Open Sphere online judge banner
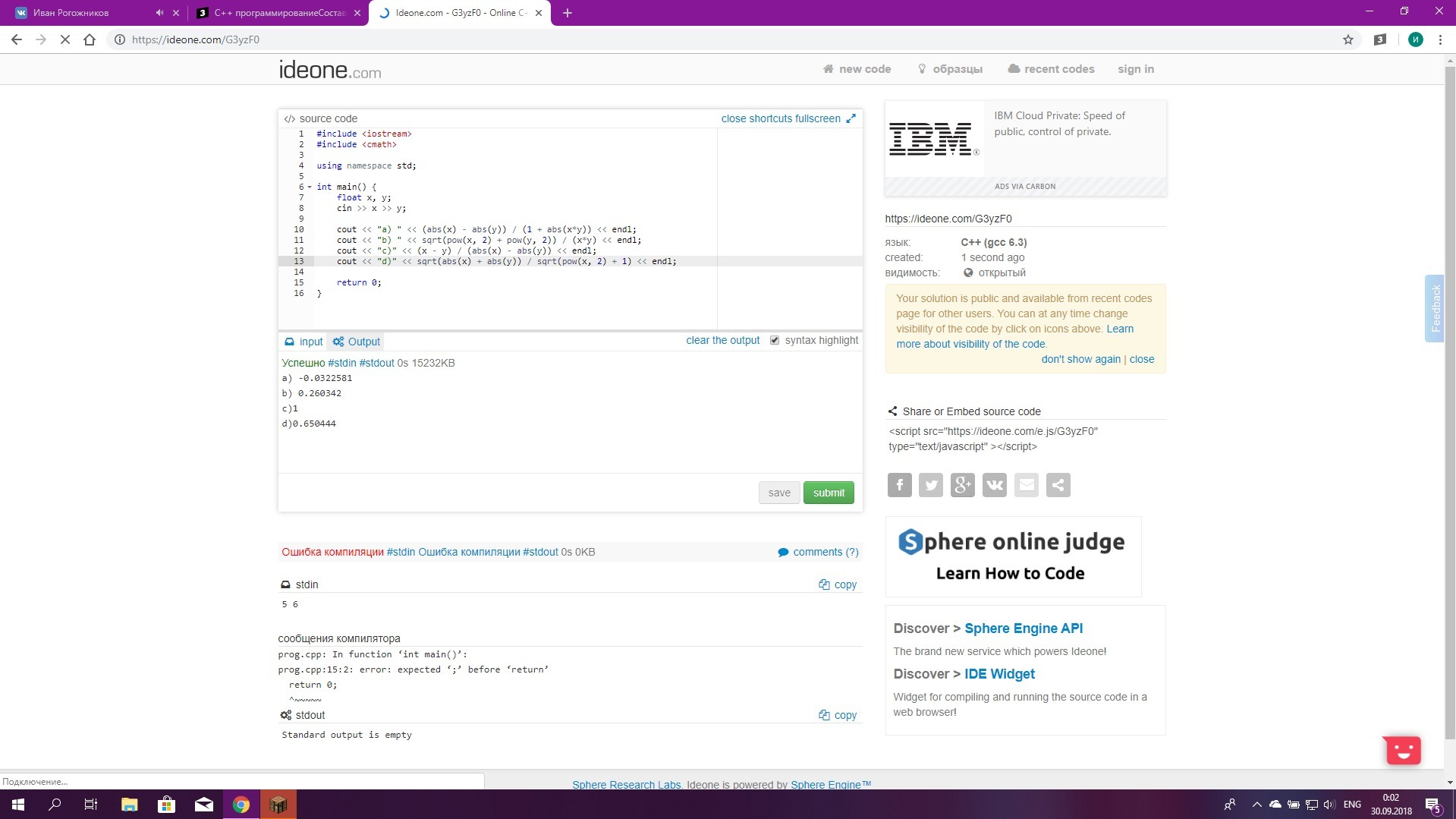 tap(1013, 556)
